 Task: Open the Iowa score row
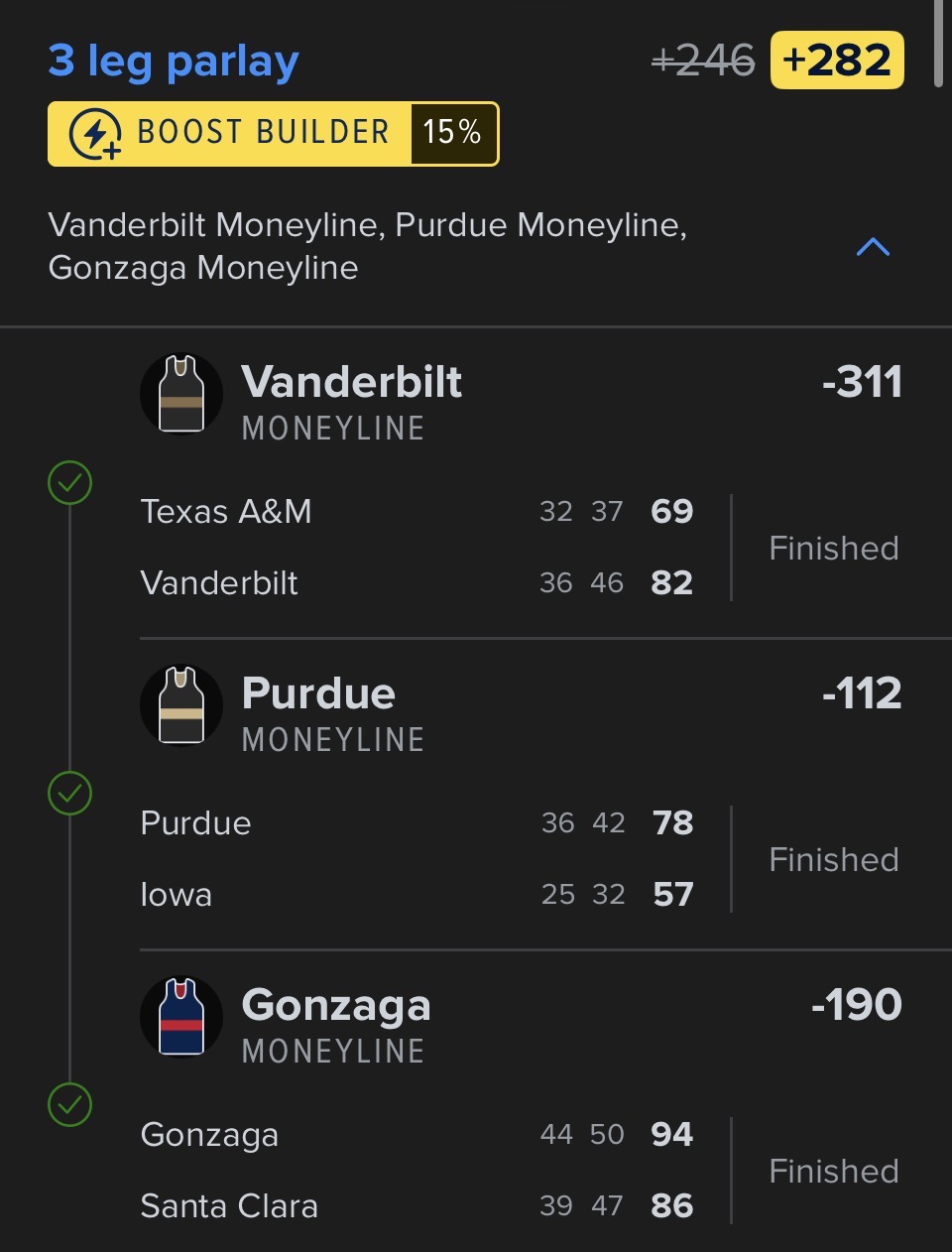(x=416, y=895)
